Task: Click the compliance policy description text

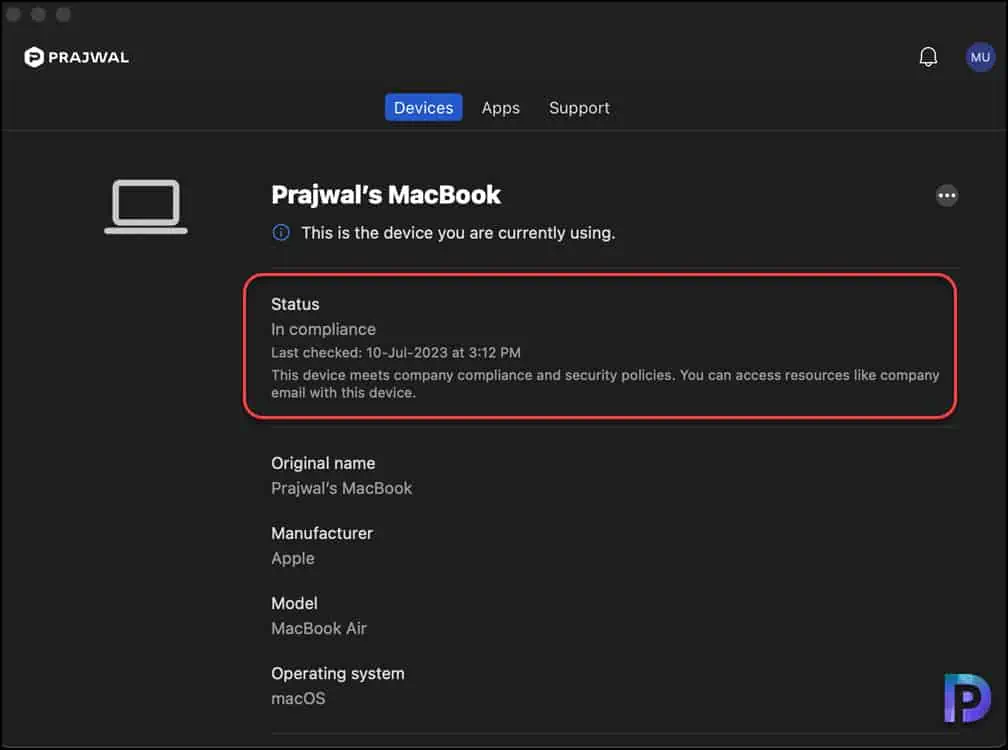Action: 605,384
